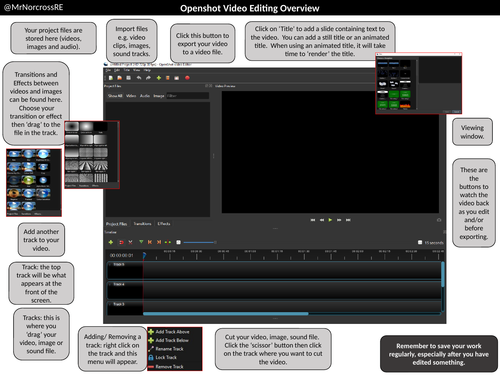The image size is (500, 375).
Task: Click the Undo arrow in toolbar
Action: [139, 78]
